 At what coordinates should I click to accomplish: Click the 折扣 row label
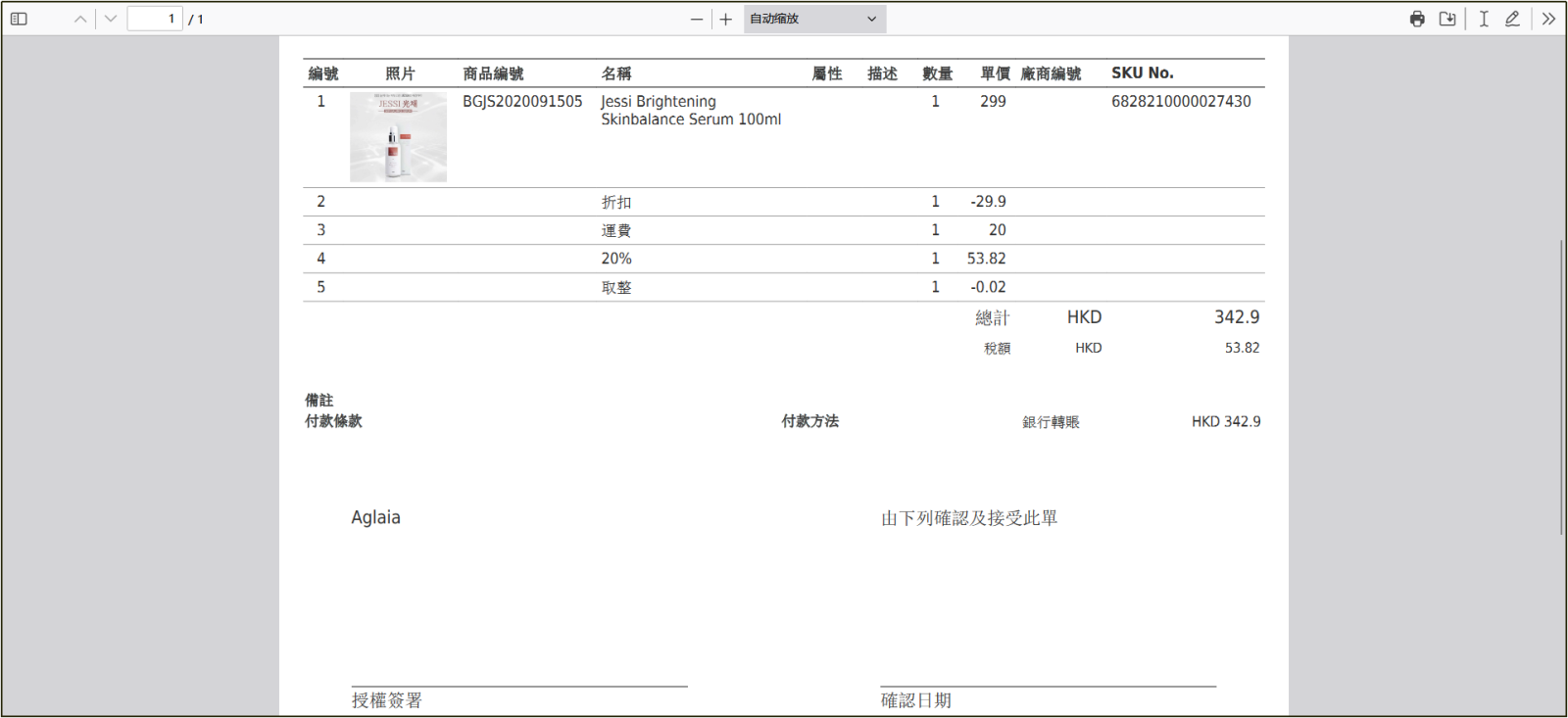point(616,202)
